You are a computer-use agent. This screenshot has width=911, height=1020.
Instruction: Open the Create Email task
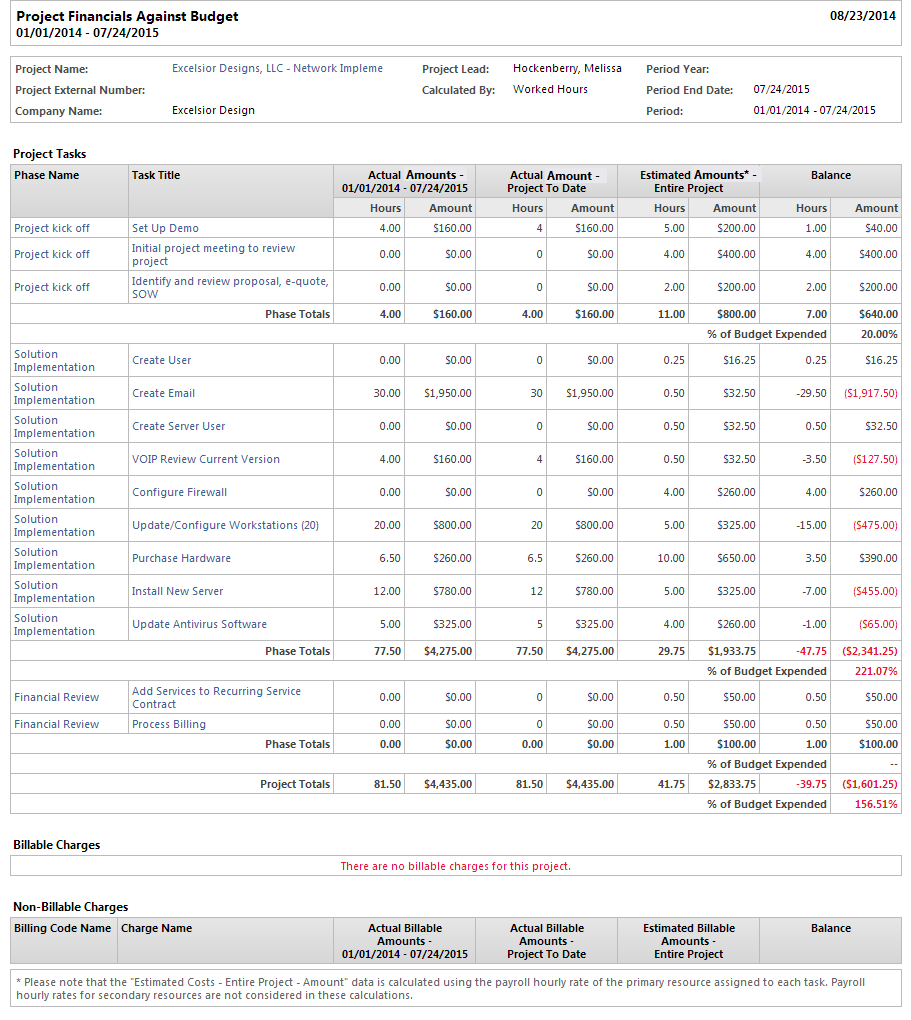163,393
